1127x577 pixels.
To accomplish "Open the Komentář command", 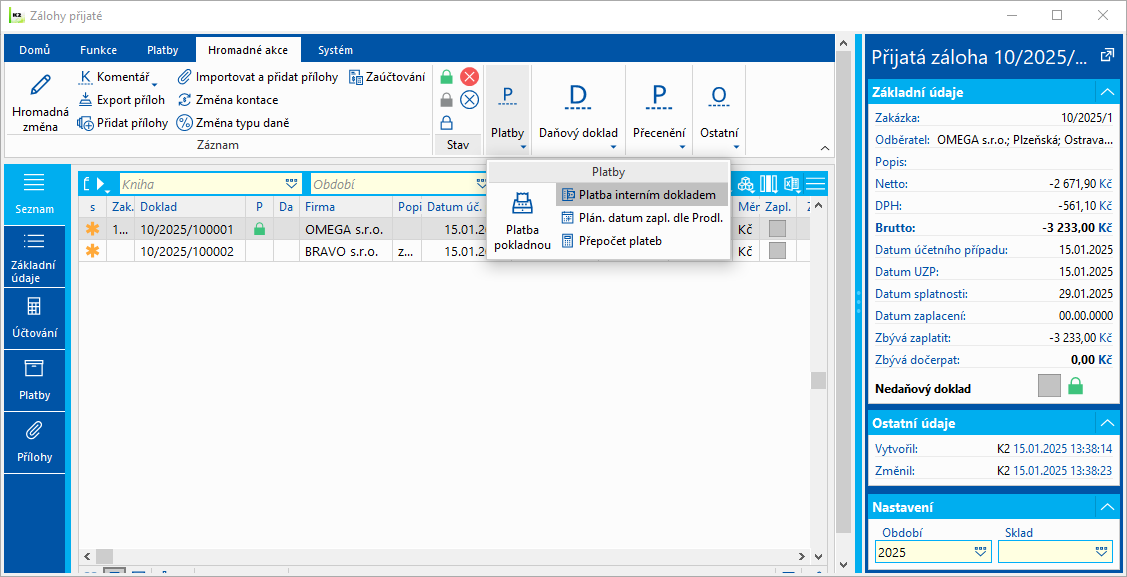I will click(x=117, y=77).
